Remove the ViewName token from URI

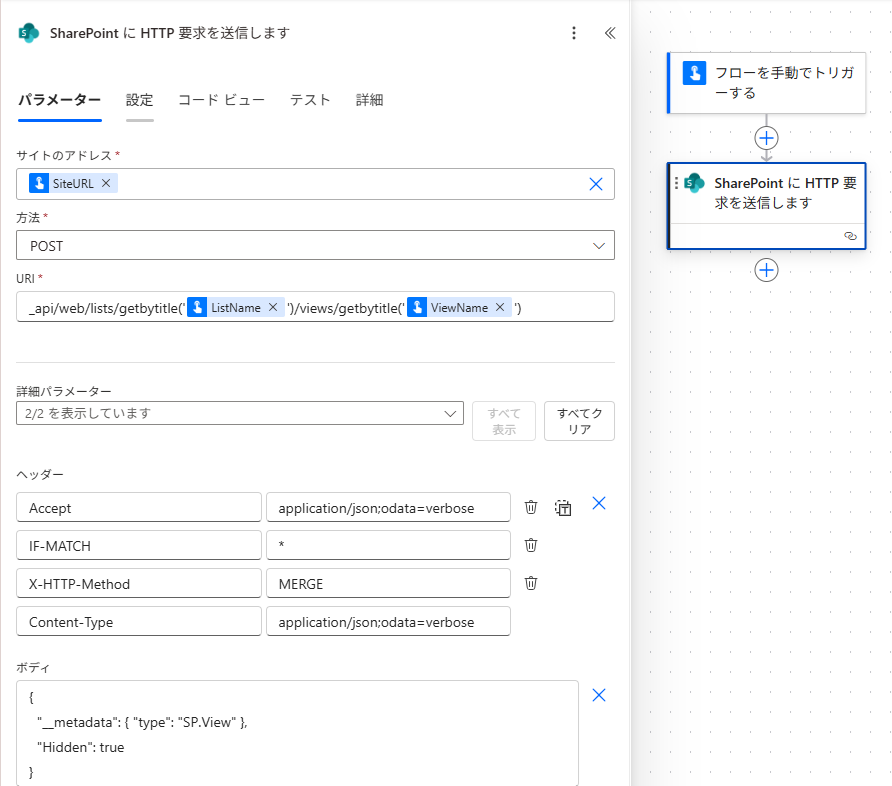tap(500, 308)
